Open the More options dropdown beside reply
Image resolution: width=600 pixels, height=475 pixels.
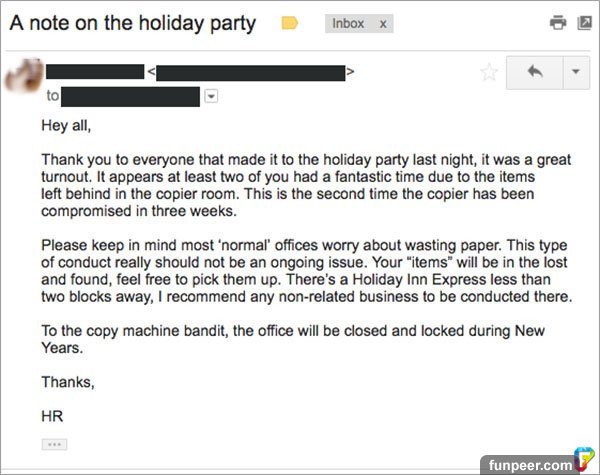[575, 72]
